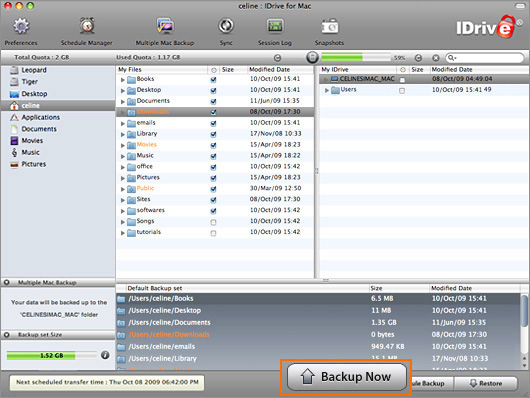Screen dimensions: 530x398
Task: Collapse the Backup set Size panel
Action: (x=6, y=335)
